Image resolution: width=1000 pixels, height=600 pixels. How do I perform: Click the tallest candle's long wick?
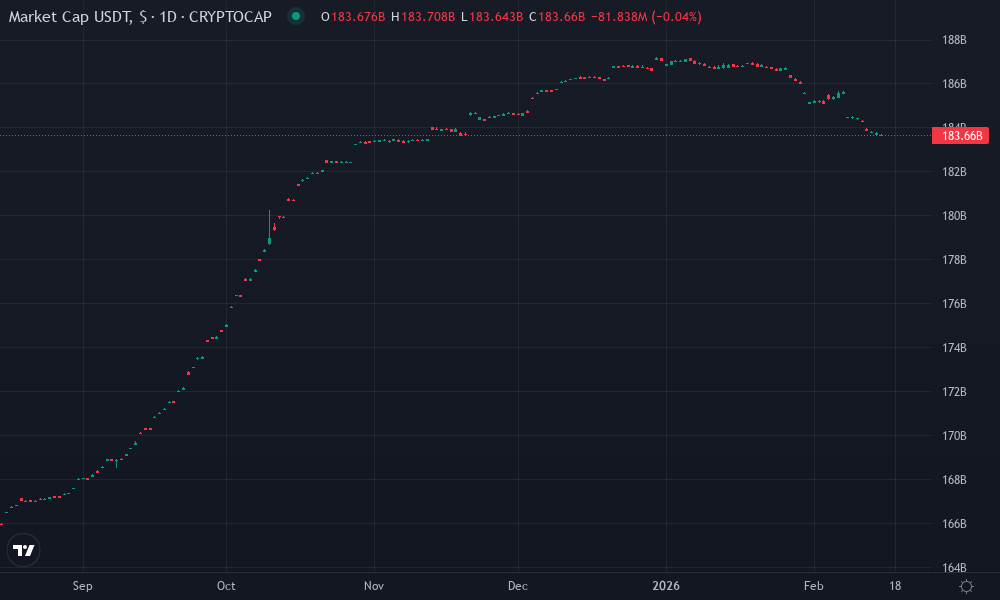click(x=270, y=222)
